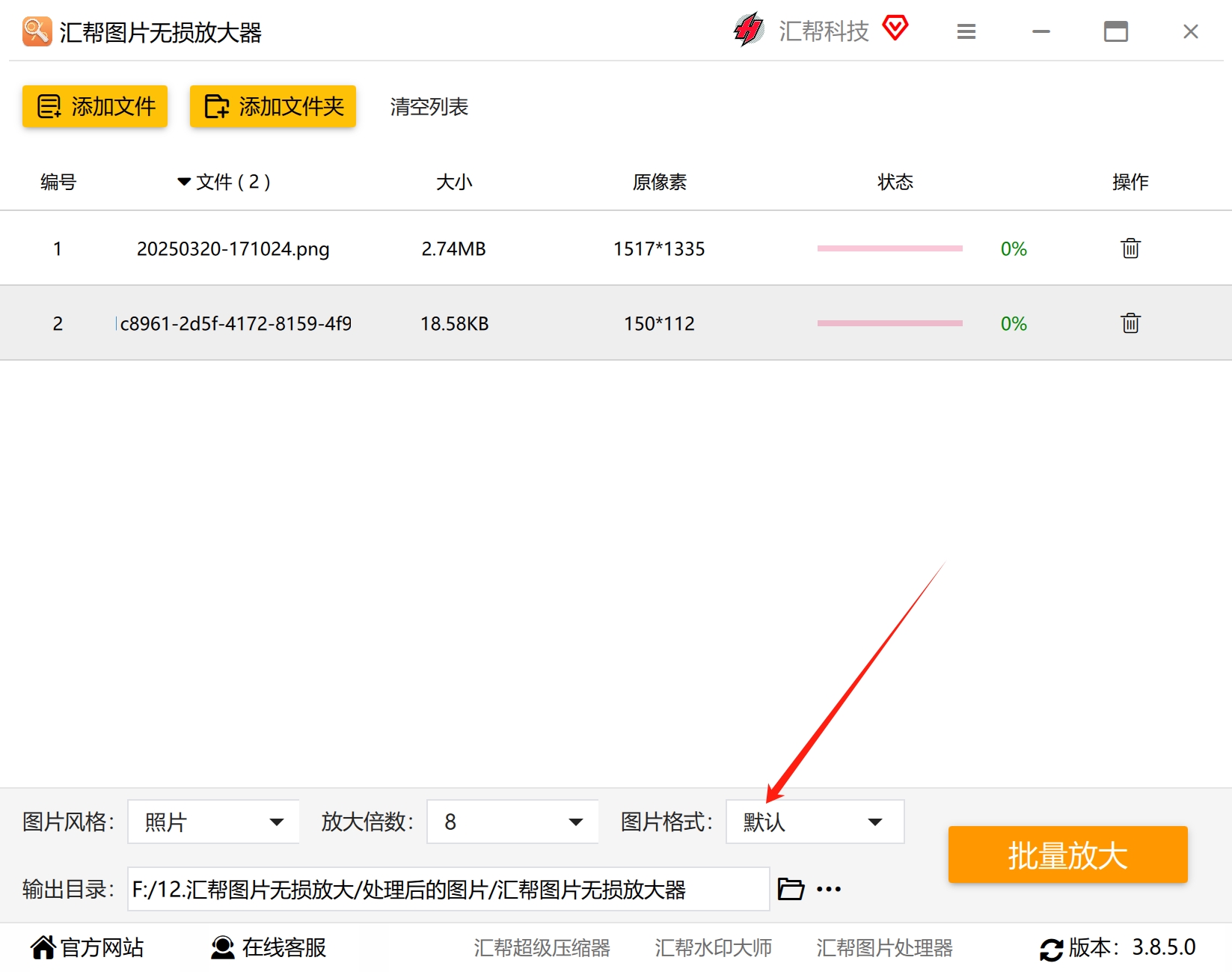Click the refresh update icon near 版本

[1051, 950]
